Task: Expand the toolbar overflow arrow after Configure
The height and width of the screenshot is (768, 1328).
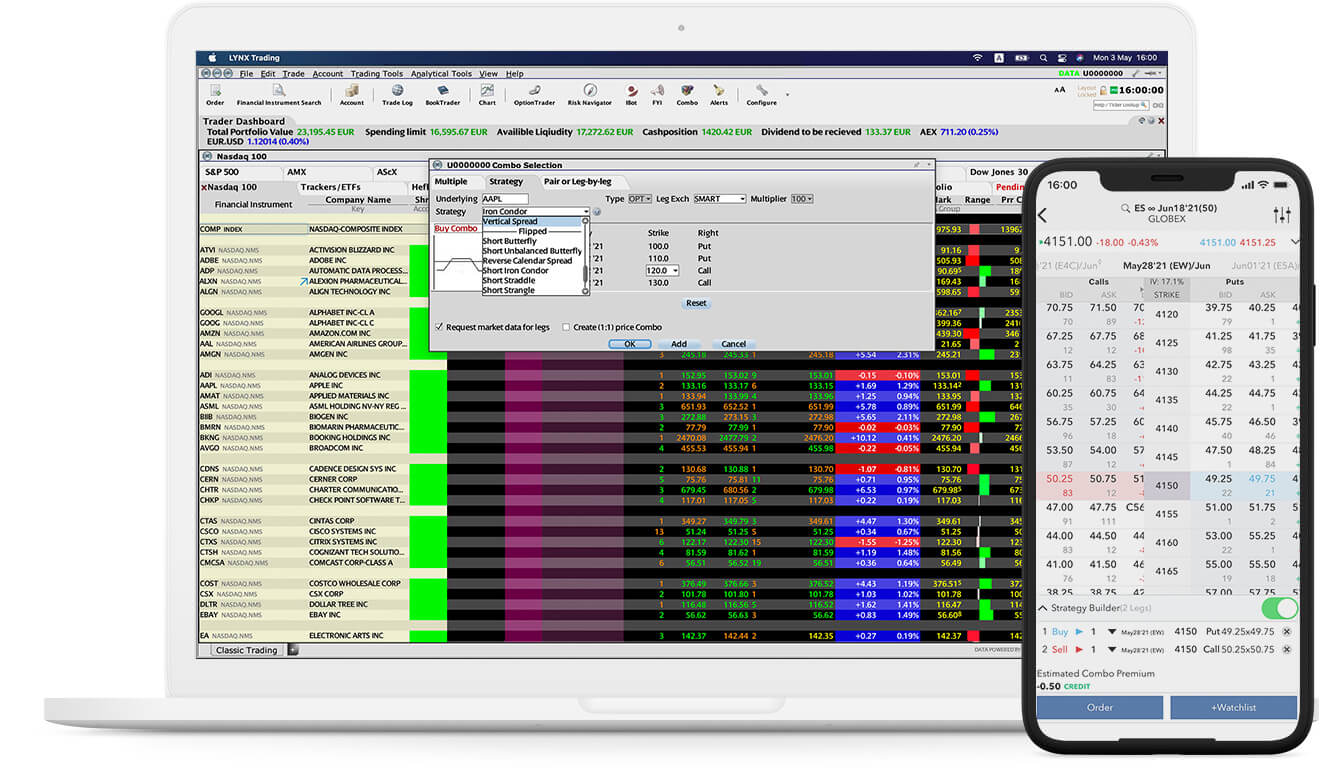Action: 787,95
